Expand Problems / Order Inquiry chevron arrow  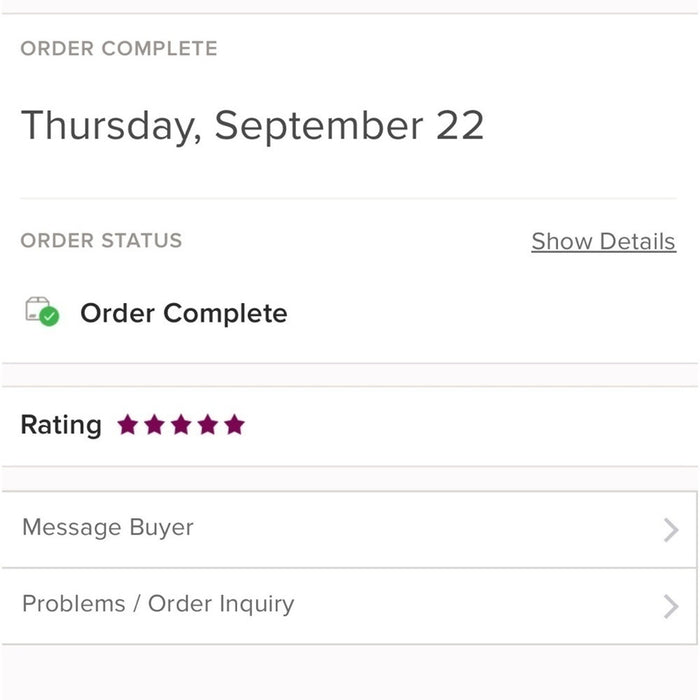tap(671, 606)
